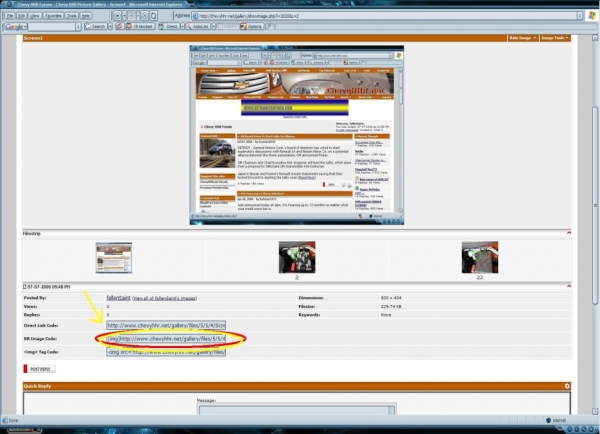600x434 pixels.
Task: Click the browser Back button
Action: tap(118, 17)
